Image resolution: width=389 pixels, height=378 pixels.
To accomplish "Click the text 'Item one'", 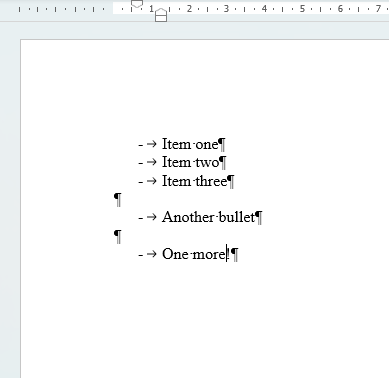I will 190,144.
